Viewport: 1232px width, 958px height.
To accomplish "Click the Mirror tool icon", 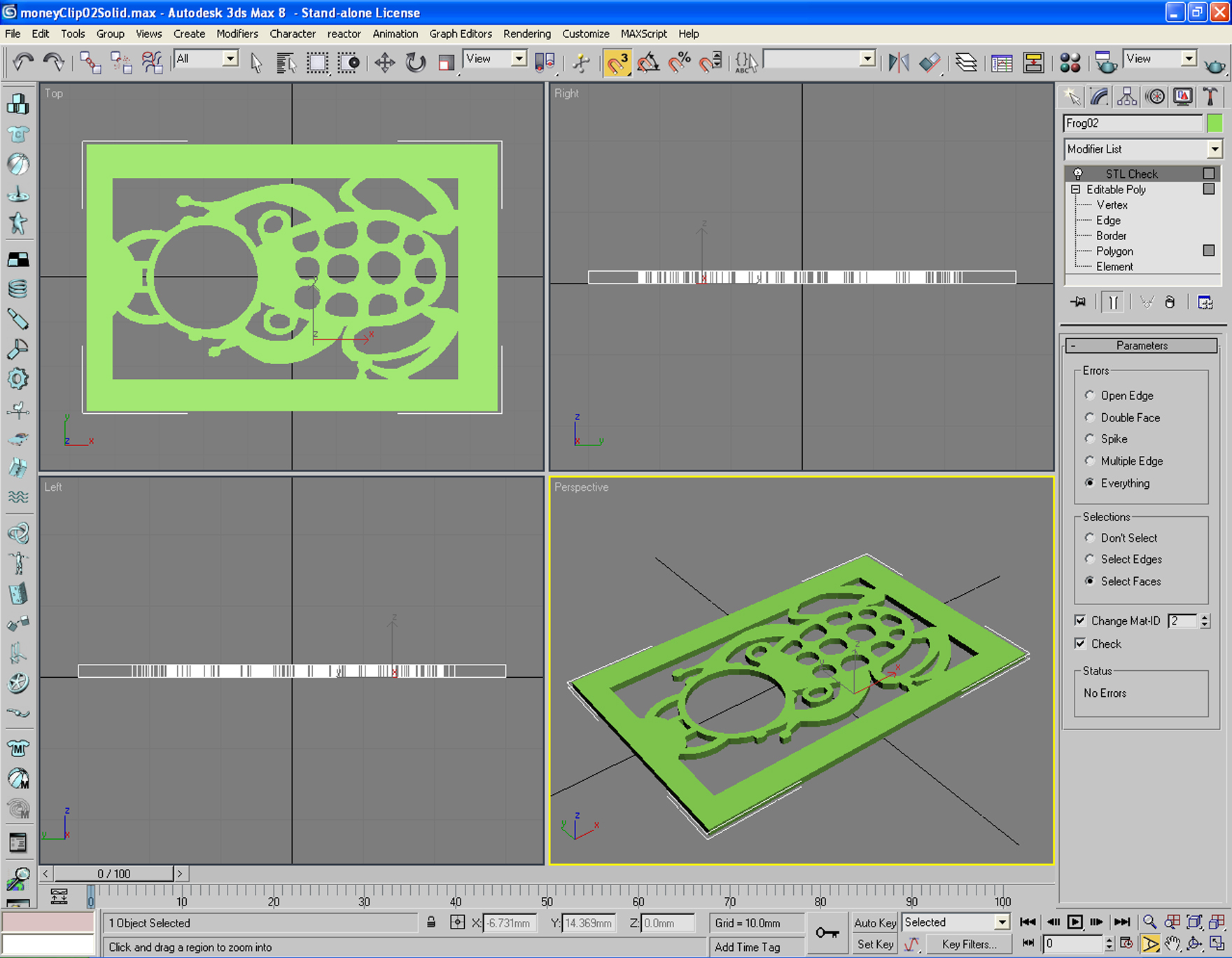I will [899, 62].
